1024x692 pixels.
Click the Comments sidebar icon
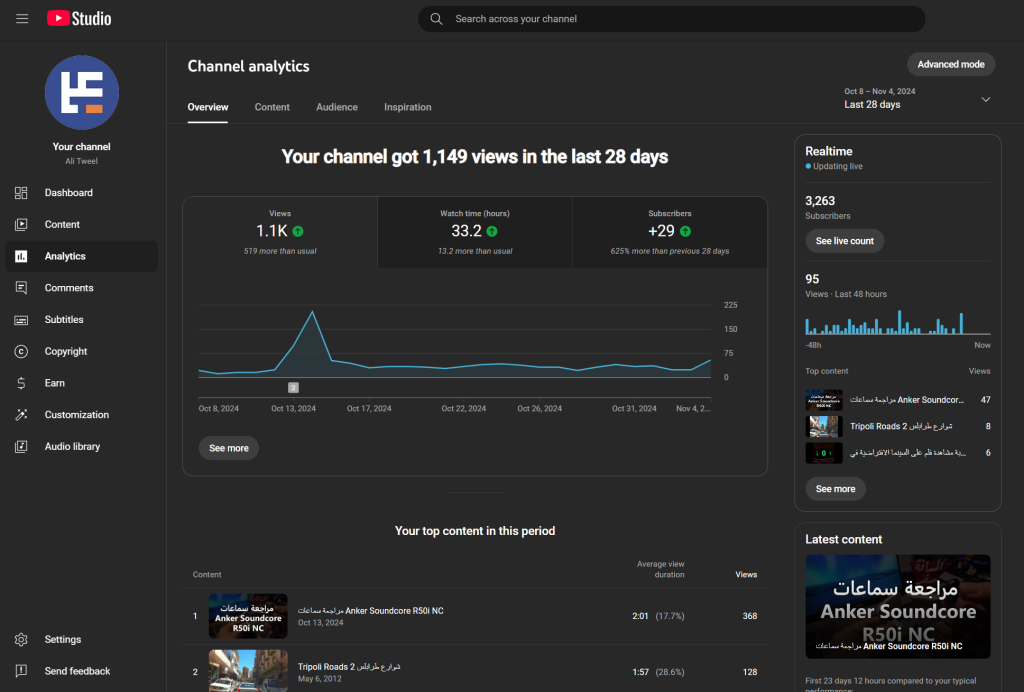(x=21, y=288)
